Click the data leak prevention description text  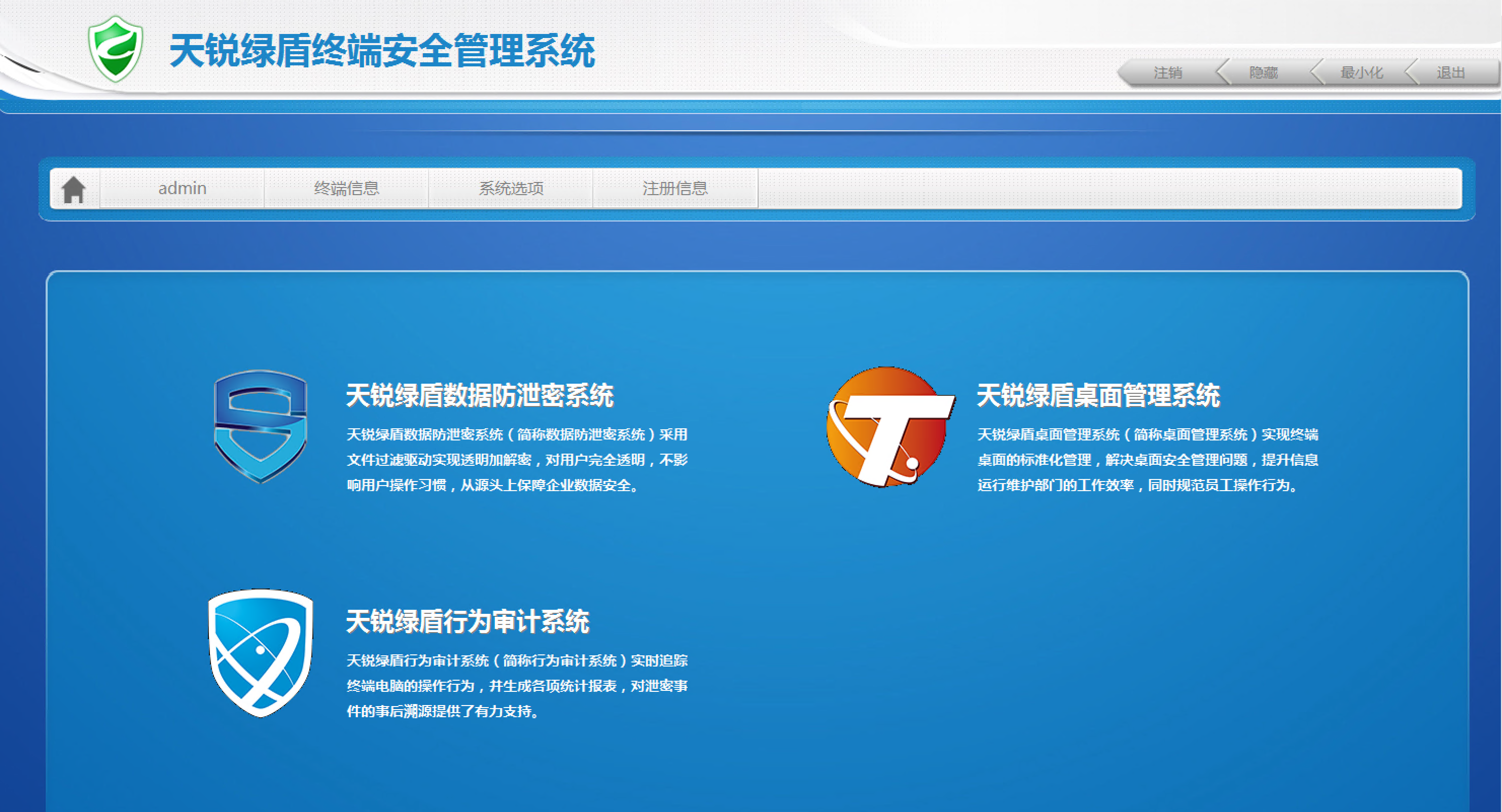click(517, 460)
